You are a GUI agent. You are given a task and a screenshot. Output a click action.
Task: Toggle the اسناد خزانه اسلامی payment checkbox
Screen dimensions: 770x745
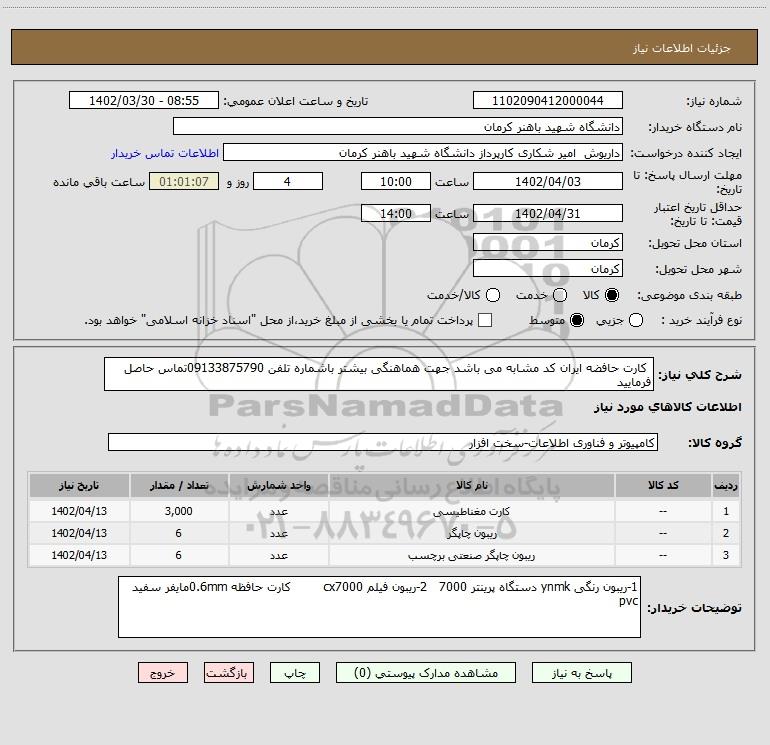tap(485, 320)
